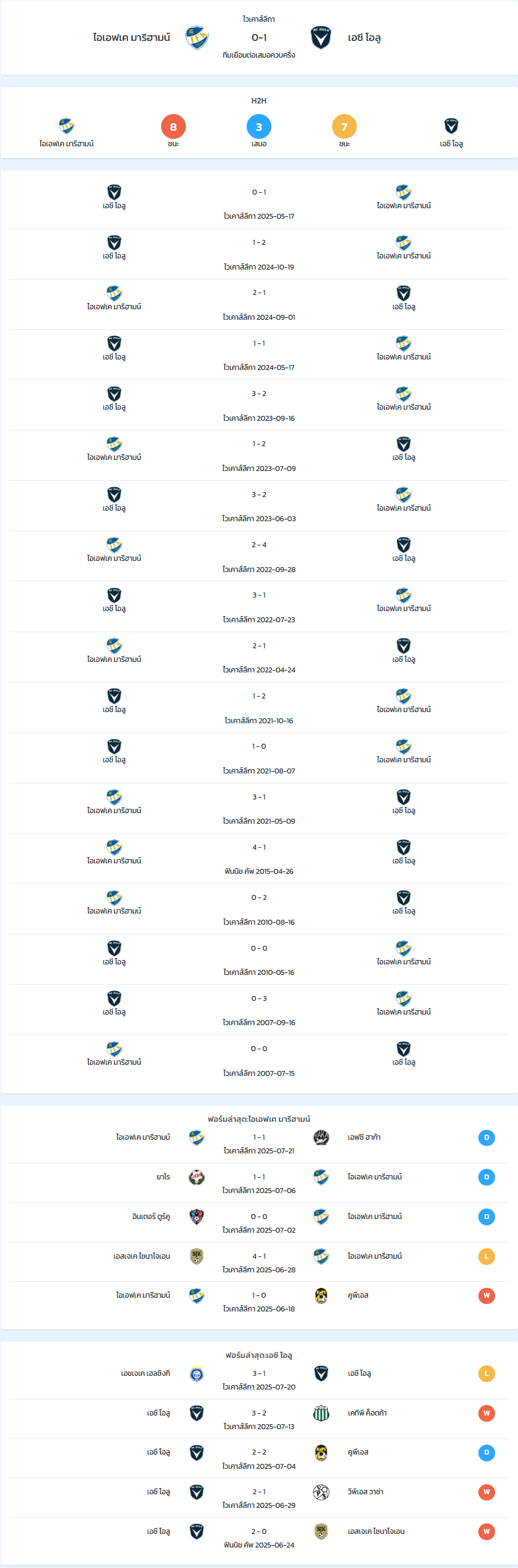This screenshot has height=1568, width=518.
Task: Click IFK Mariehamn crest in match header
Action: [x=197, y=38]
